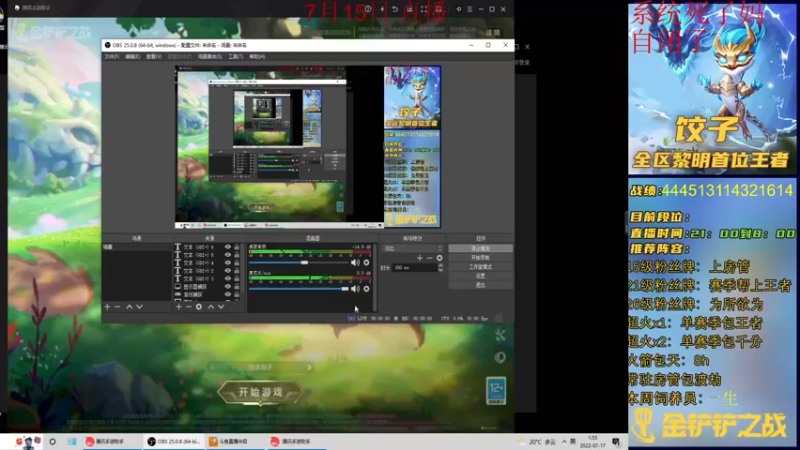
Task: Click the back arrow icon in emulator title bar
Action: 395,9
